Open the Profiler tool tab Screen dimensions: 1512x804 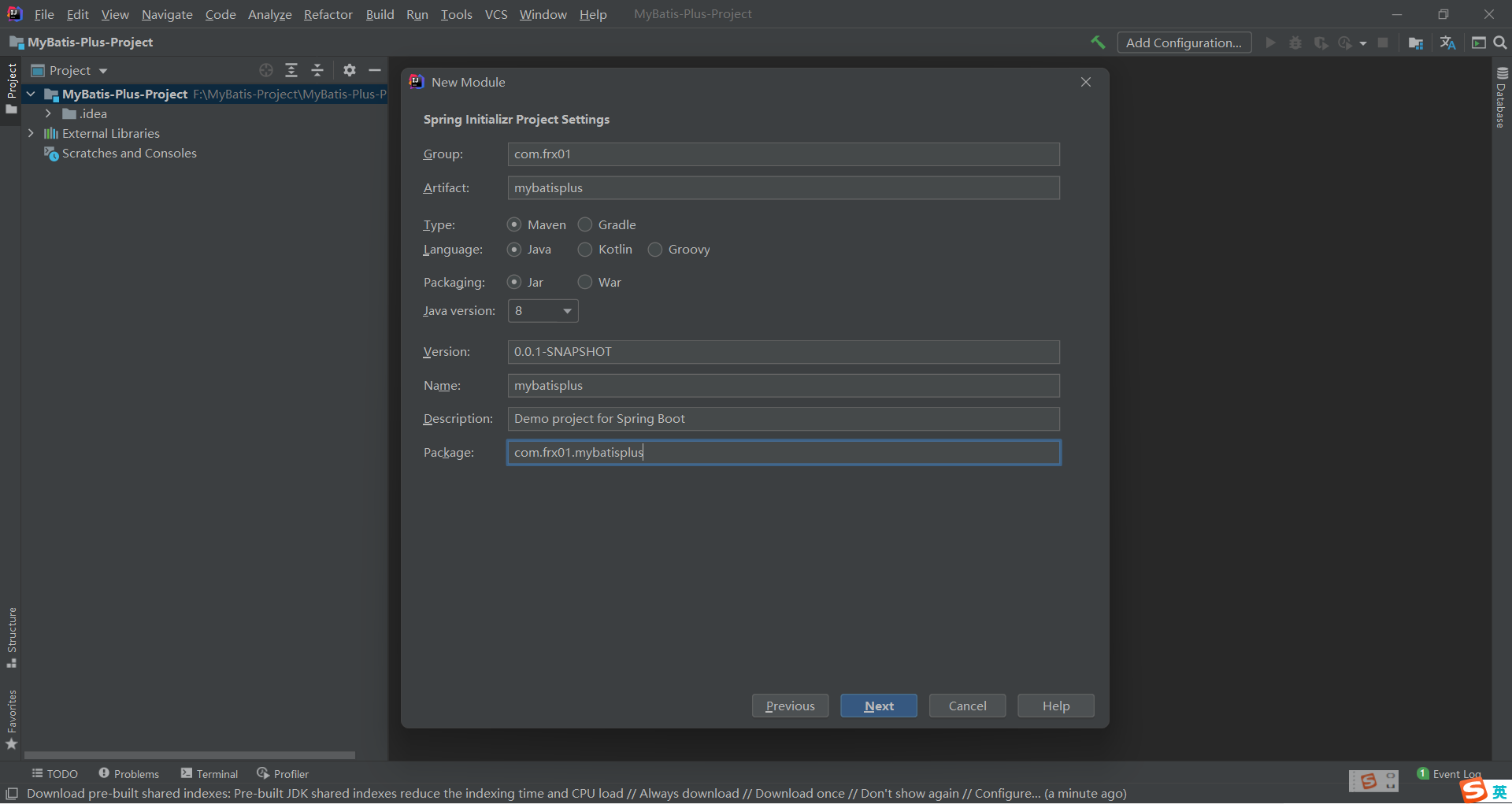click(283, 773)
